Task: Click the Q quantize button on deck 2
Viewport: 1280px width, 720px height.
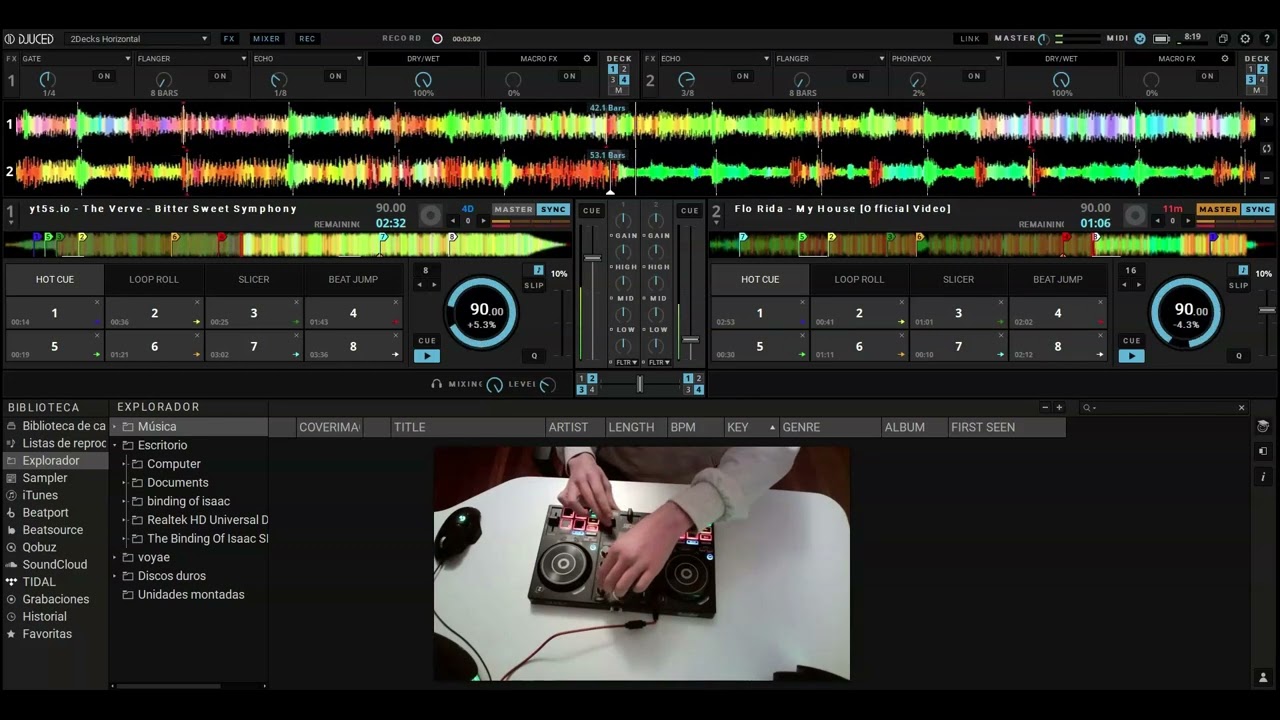Action: pyautogui.click(x=1239, y=356)
